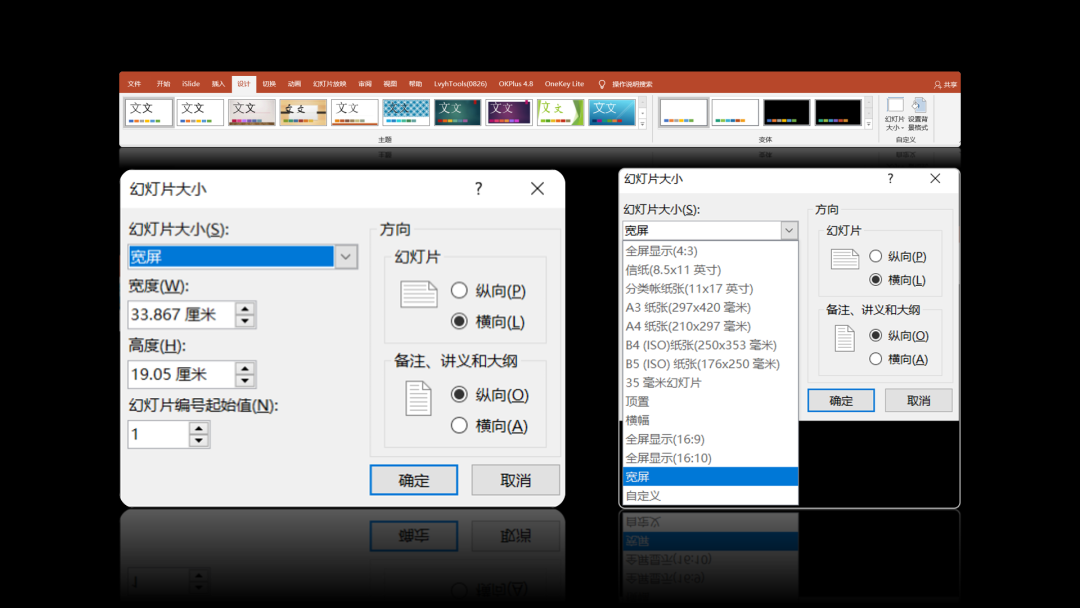
Task: Select the teal patterned theme thumbnail
Action: pyautogui.click(x=406, y=112)
